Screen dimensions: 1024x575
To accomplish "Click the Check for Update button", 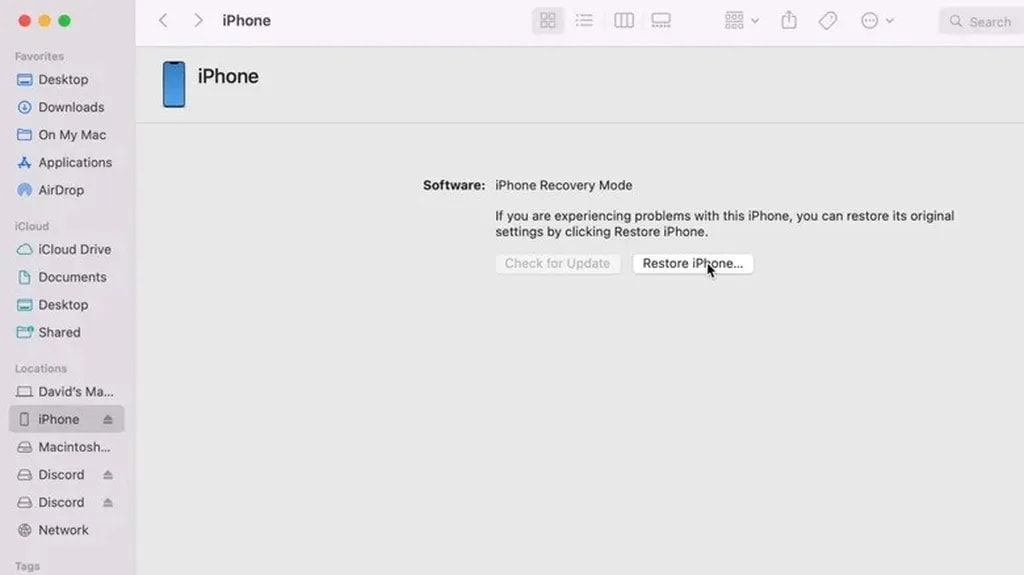I will pyautogui.click(x=557, y=264).
